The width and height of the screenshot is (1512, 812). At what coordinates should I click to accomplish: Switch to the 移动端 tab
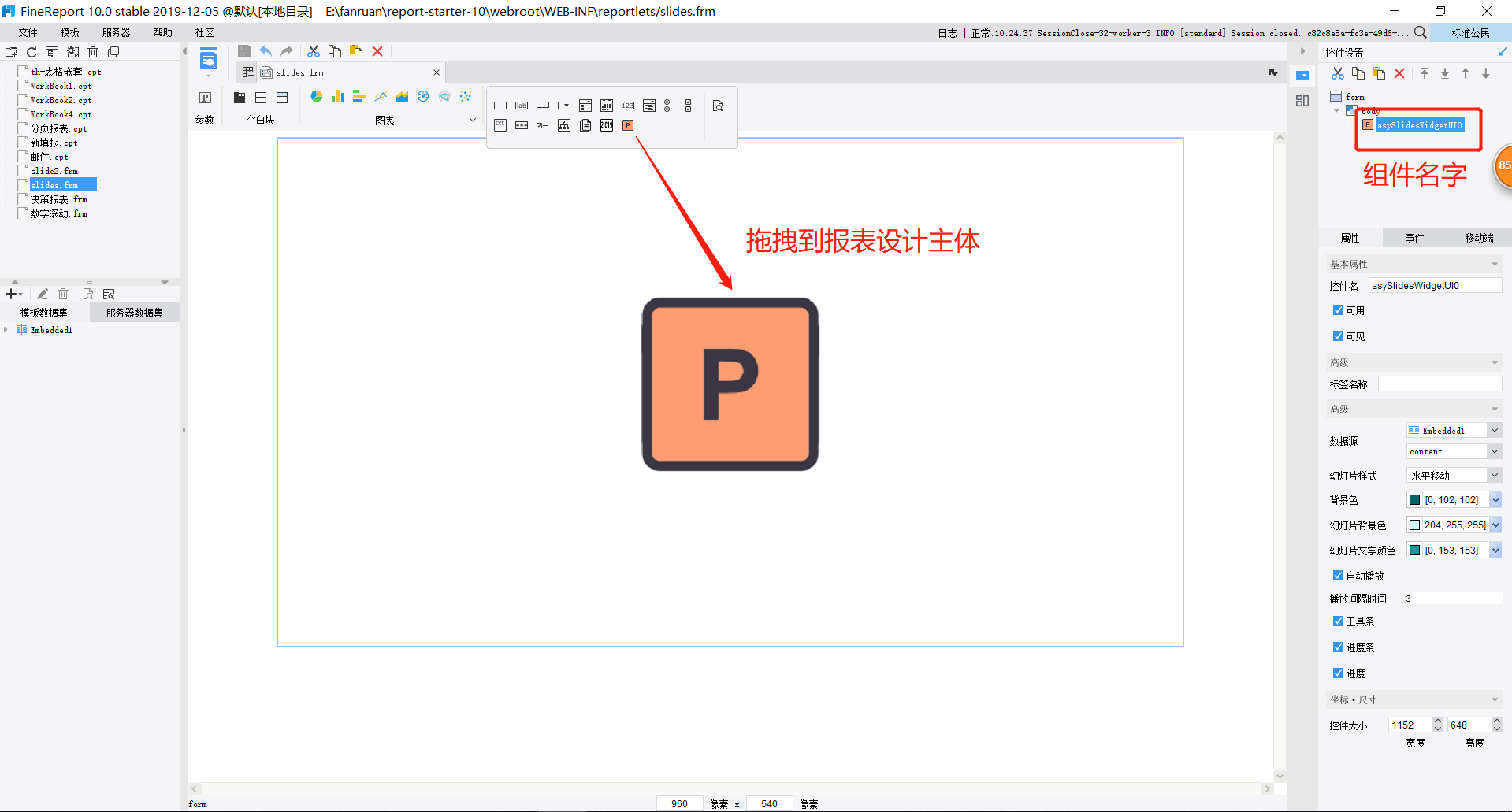(1479, 238)
